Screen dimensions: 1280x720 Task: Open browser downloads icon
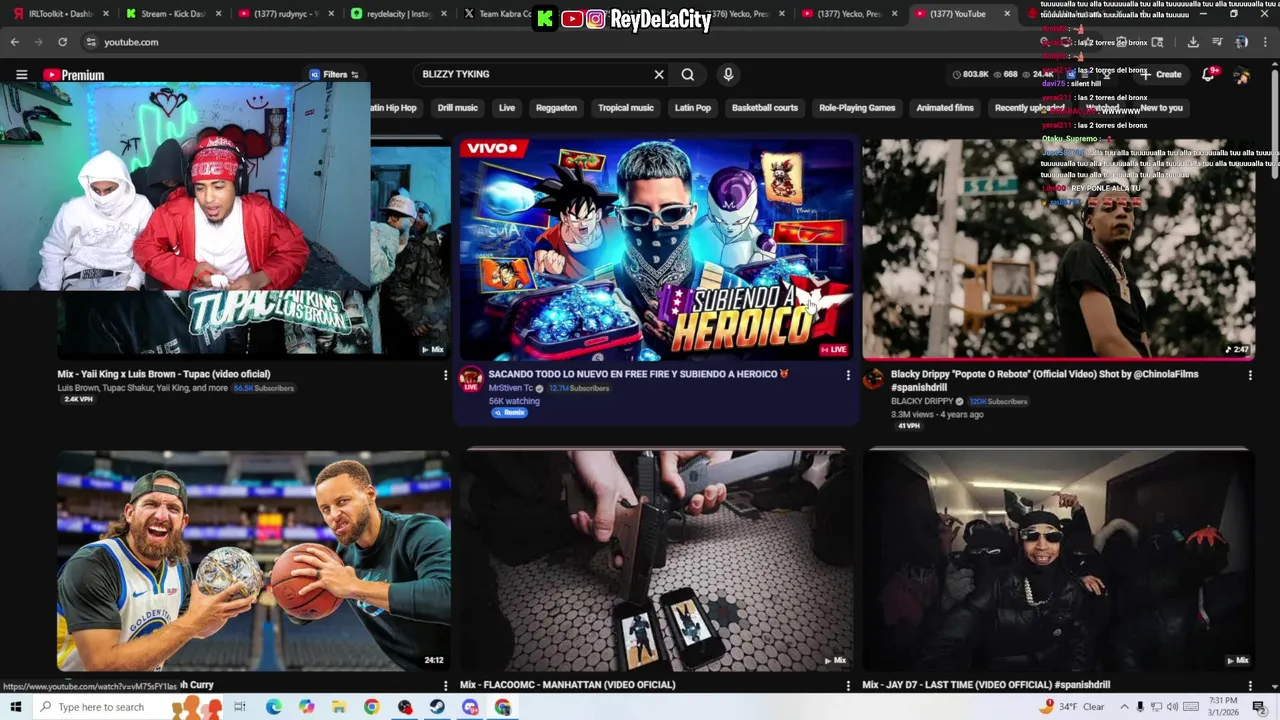click(x=1193, y=42)
